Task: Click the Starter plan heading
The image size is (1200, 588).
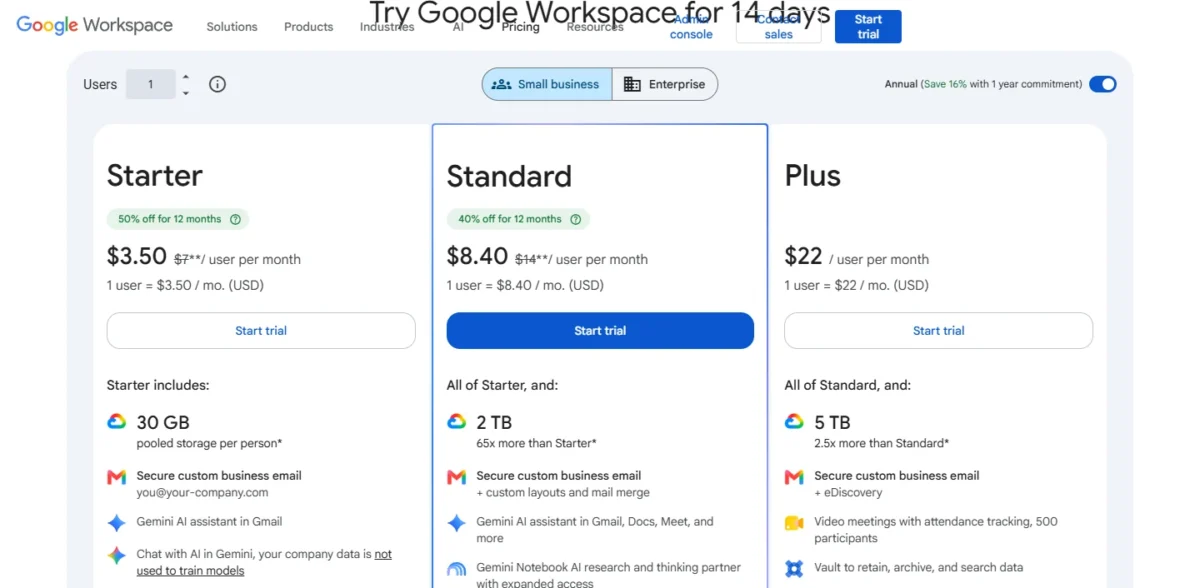Action: pos(155,176)
